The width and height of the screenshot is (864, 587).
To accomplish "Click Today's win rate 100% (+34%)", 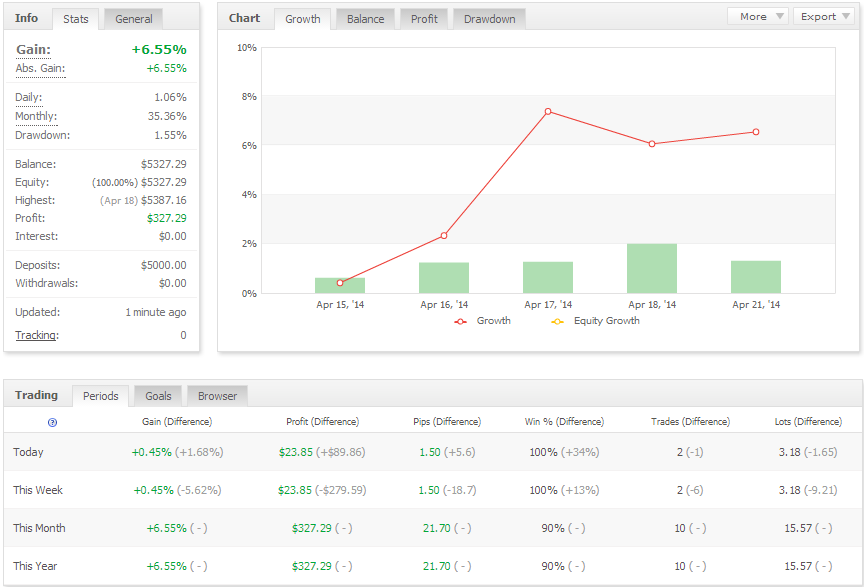I will tap(564, 453).
